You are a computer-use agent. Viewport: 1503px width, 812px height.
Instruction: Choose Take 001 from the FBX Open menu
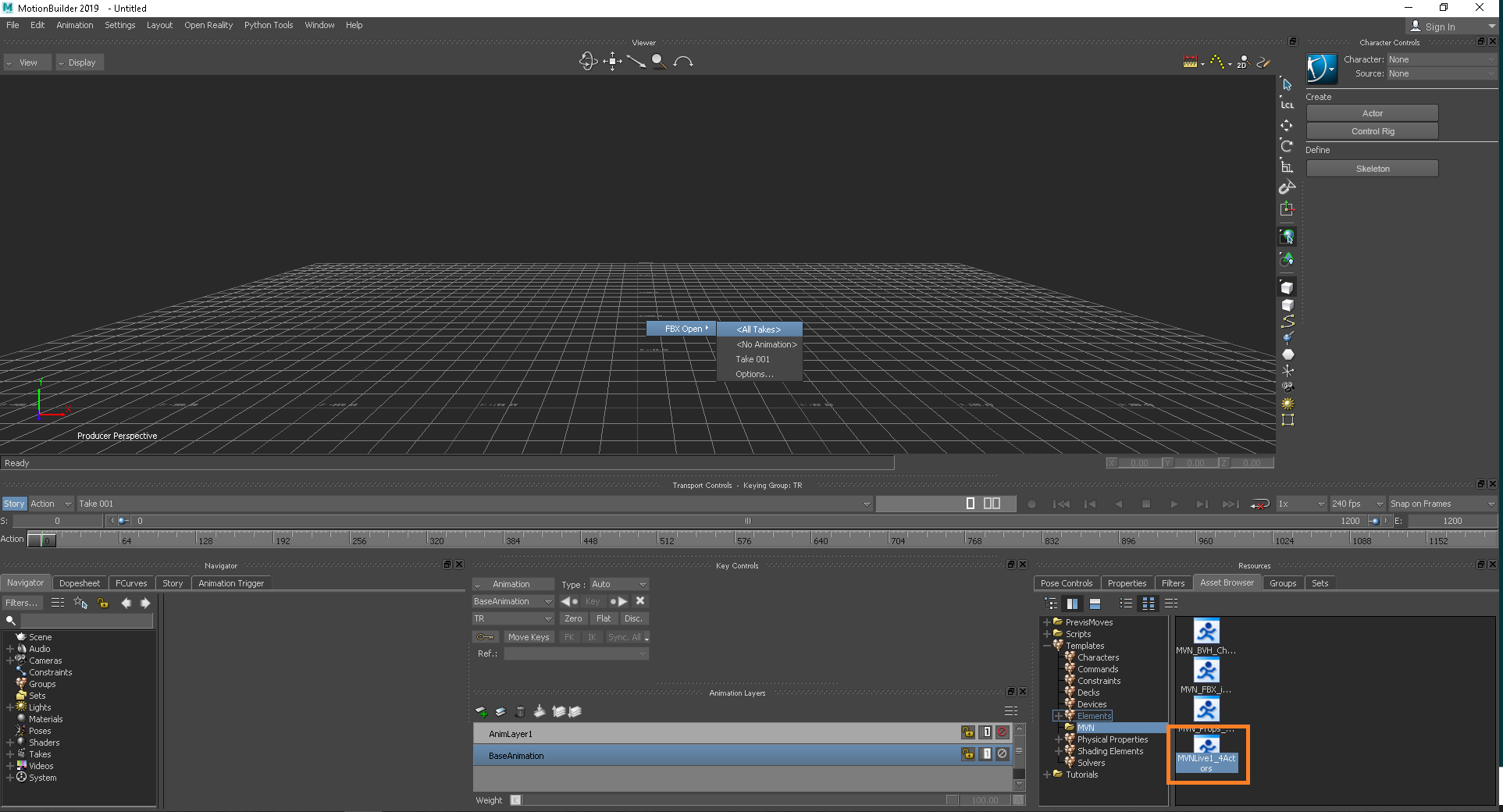coord(753,359)
